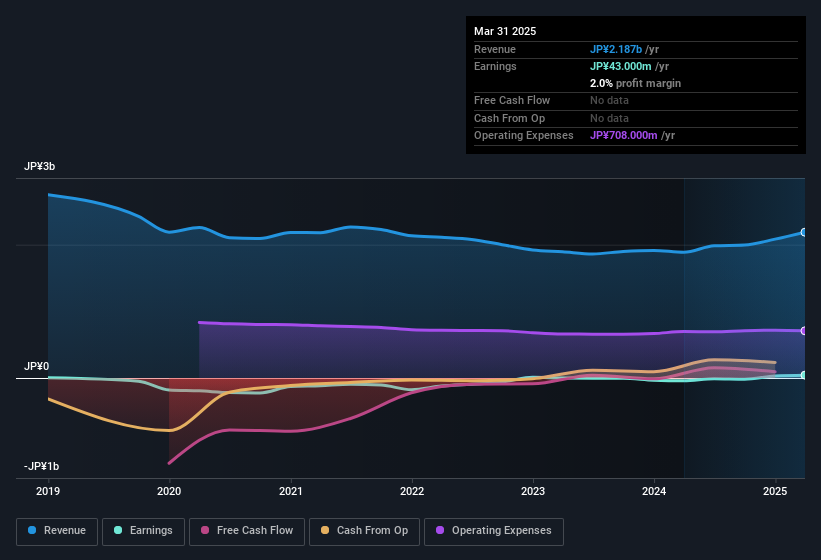Click the Cash From Op tooltip row label
This screenshot has width=821, height=560.
(x=509, y=118)
